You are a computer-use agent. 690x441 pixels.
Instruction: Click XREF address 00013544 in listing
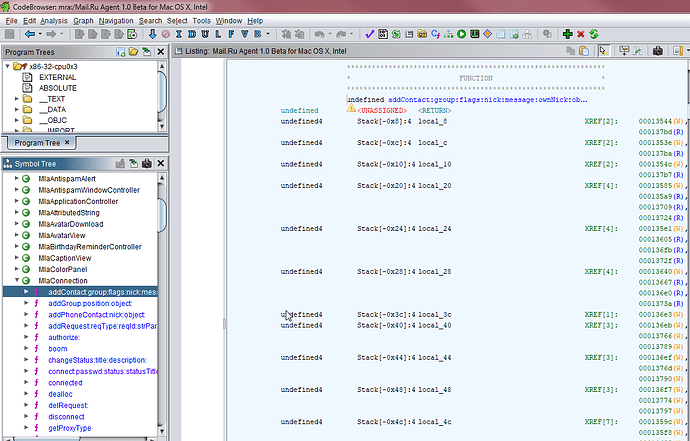tap(655, 121)
